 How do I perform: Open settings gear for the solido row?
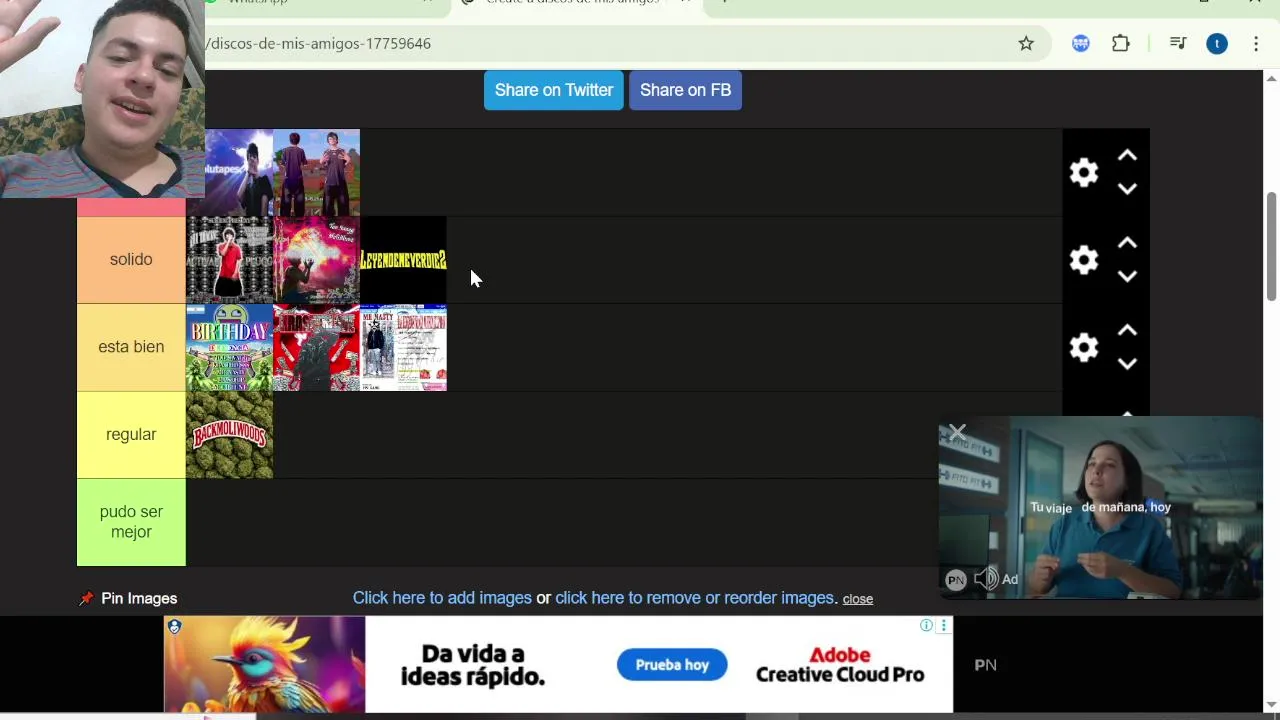pyautogui.click(x=1084, y=260)
